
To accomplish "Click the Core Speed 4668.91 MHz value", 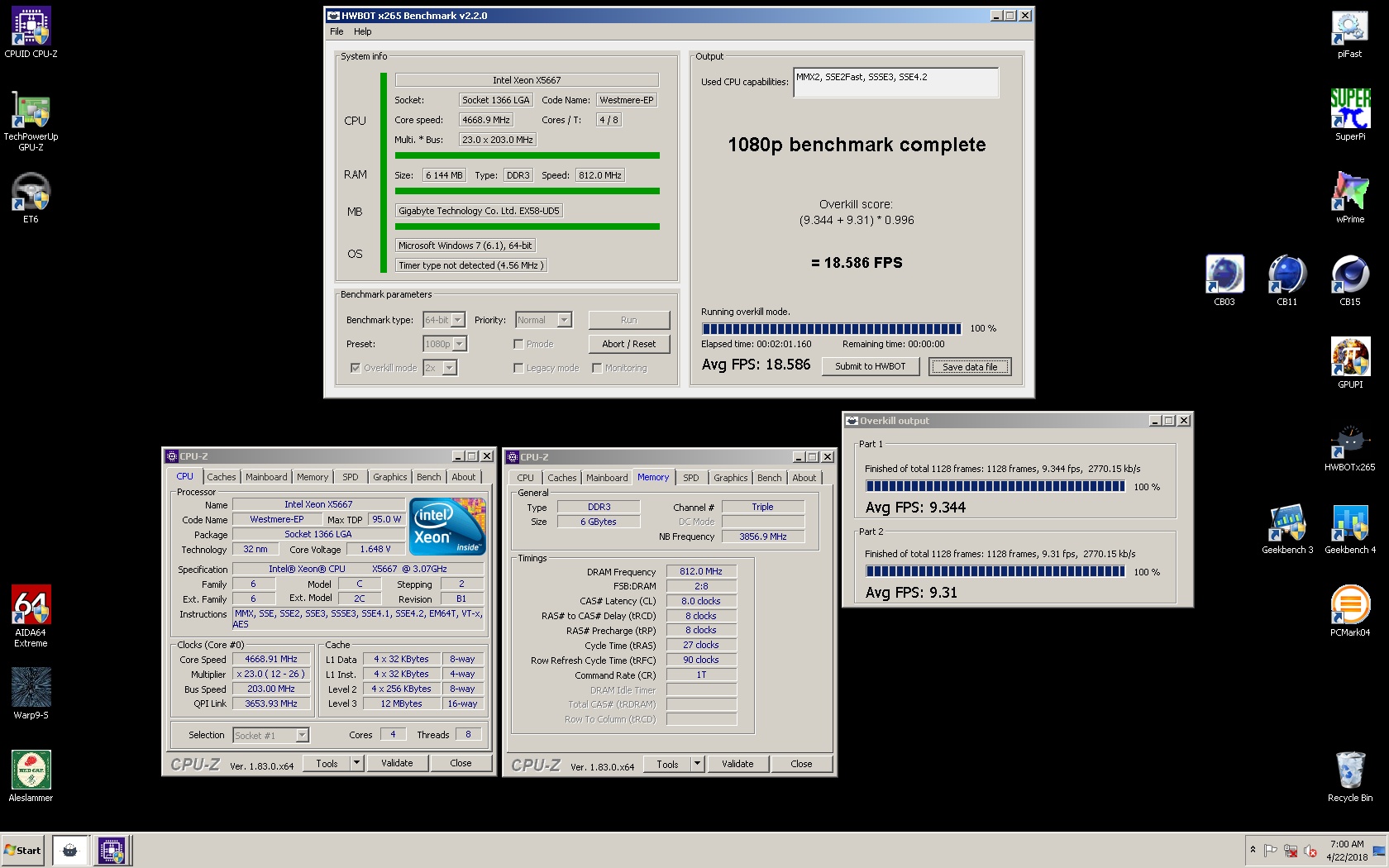I will 271,659.
